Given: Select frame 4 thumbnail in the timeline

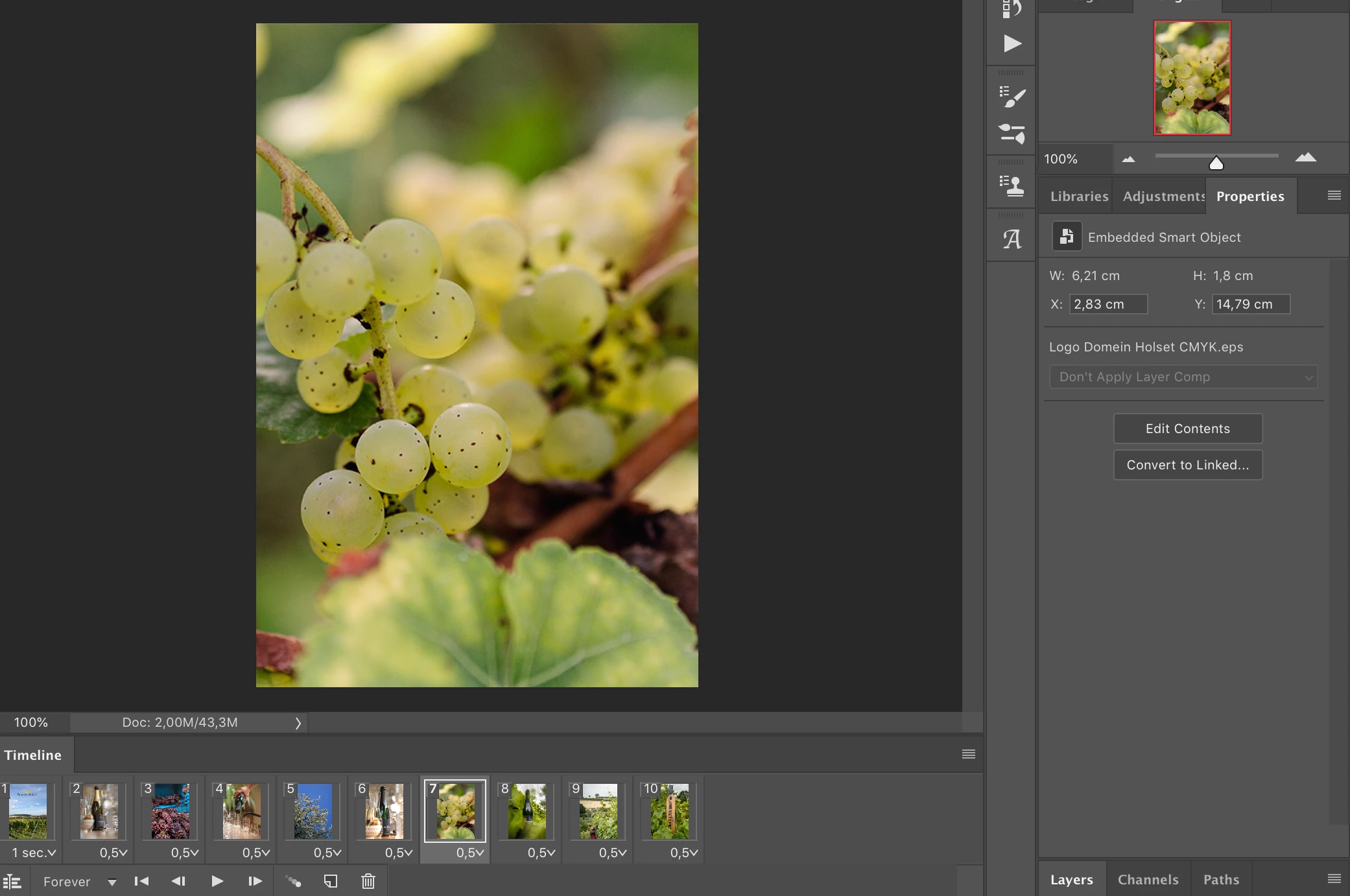Looking at the screenshot, I should pos(241,811).
